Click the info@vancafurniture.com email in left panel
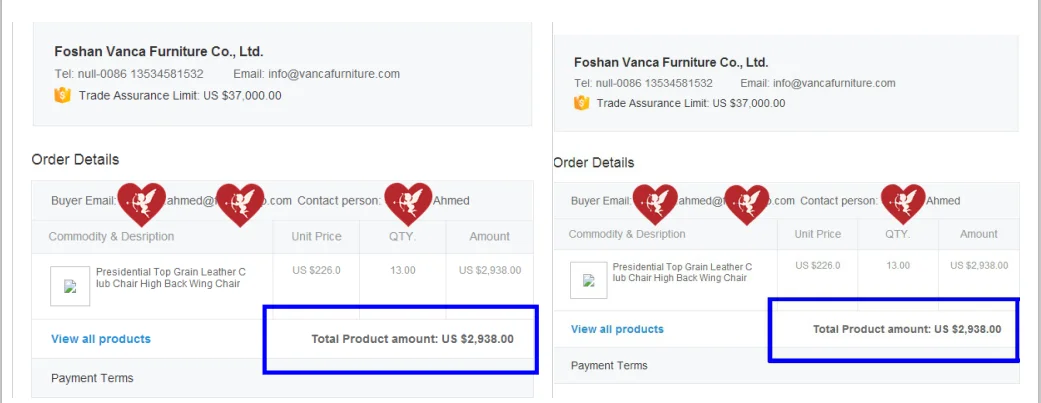 334,74
